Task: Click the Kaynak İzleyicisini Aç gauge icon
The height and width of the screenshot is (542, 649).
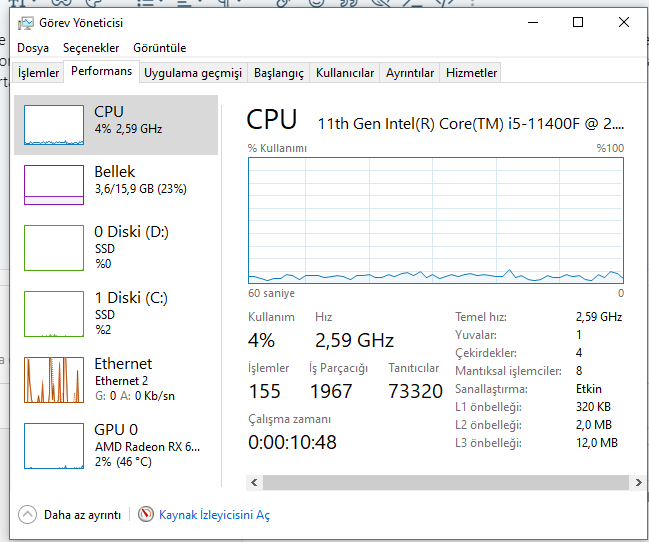Action: [146, 514]
